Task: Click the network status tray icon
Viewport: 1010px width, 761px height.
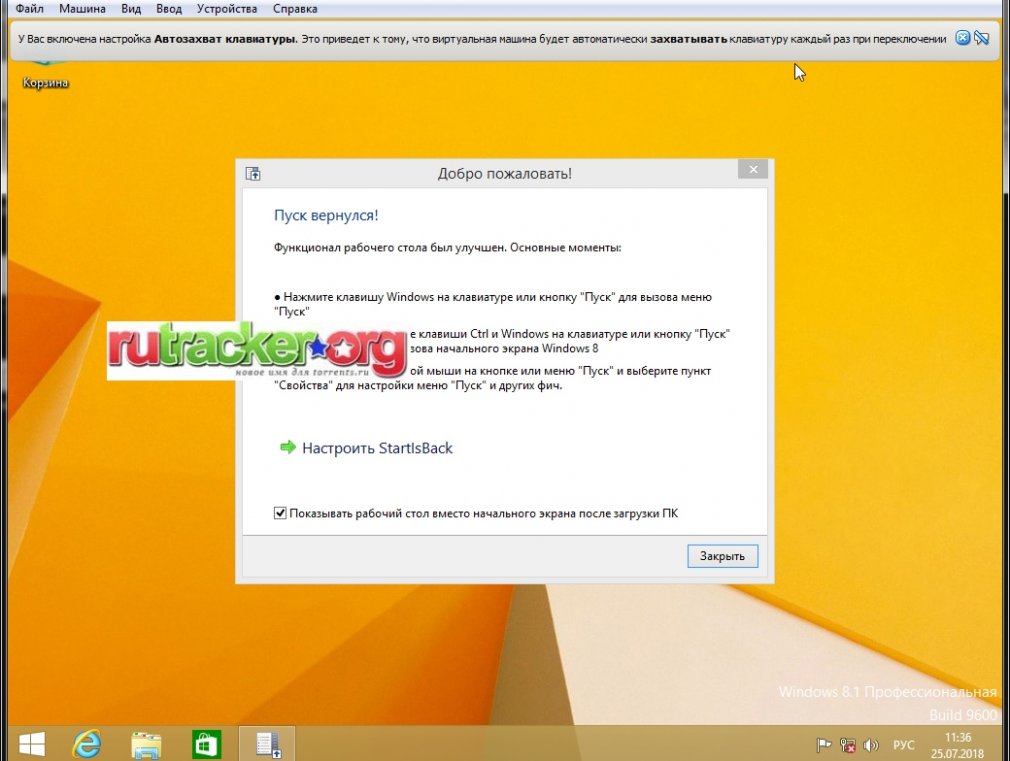Action: (x=847, y=746)
